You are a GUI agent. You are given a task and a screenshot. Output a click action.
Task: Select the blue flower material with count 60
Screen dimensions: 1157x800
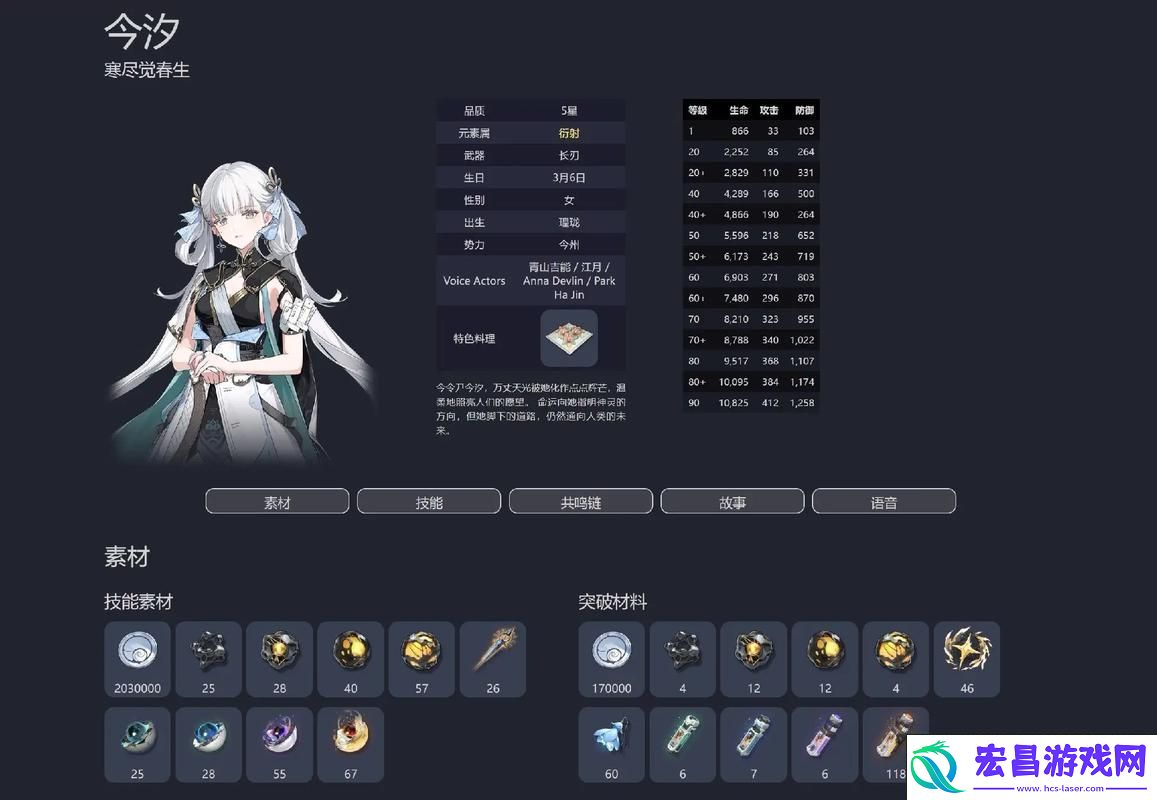612,745
